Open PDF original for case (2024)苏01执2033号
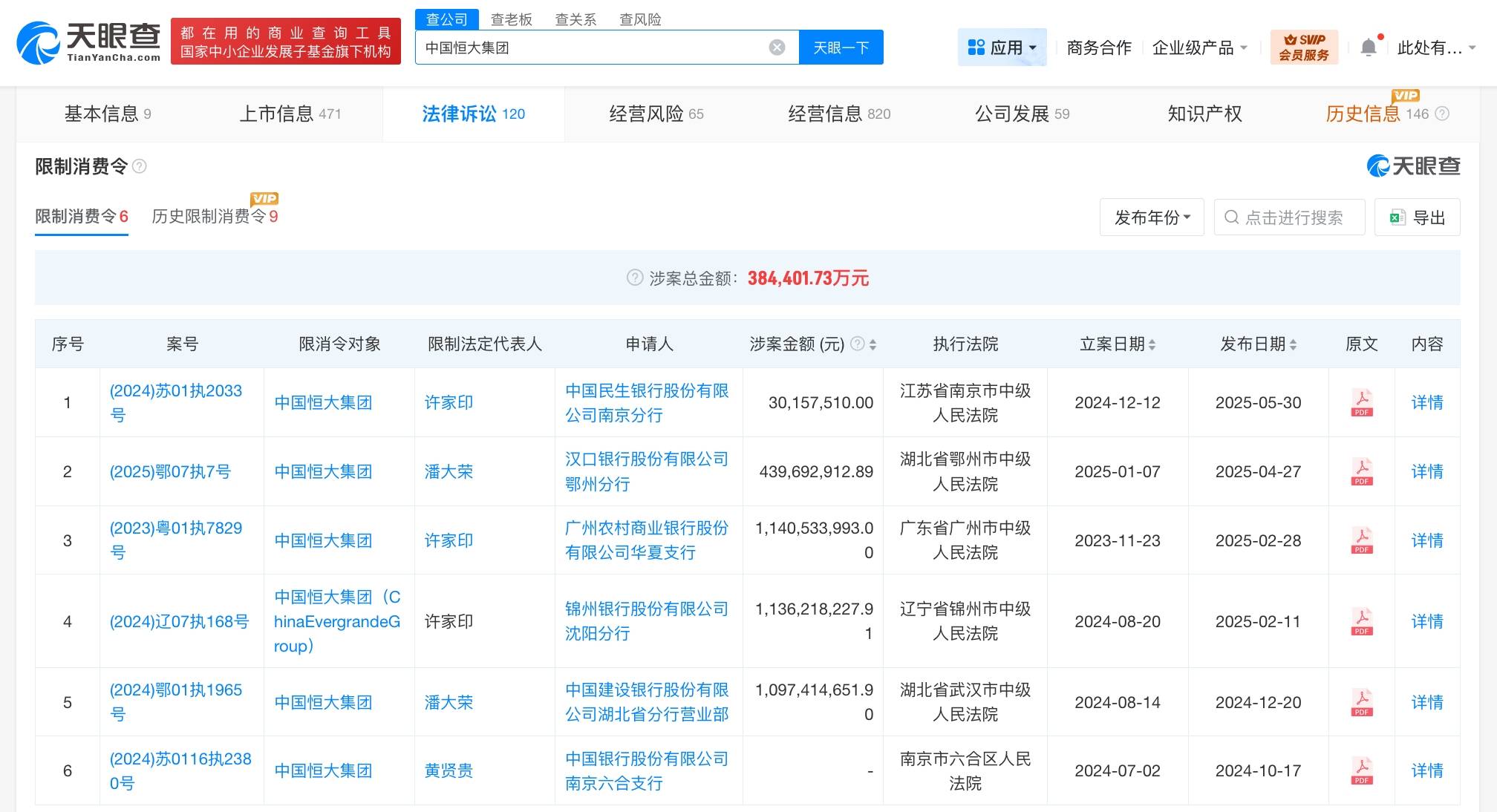 1361,402
